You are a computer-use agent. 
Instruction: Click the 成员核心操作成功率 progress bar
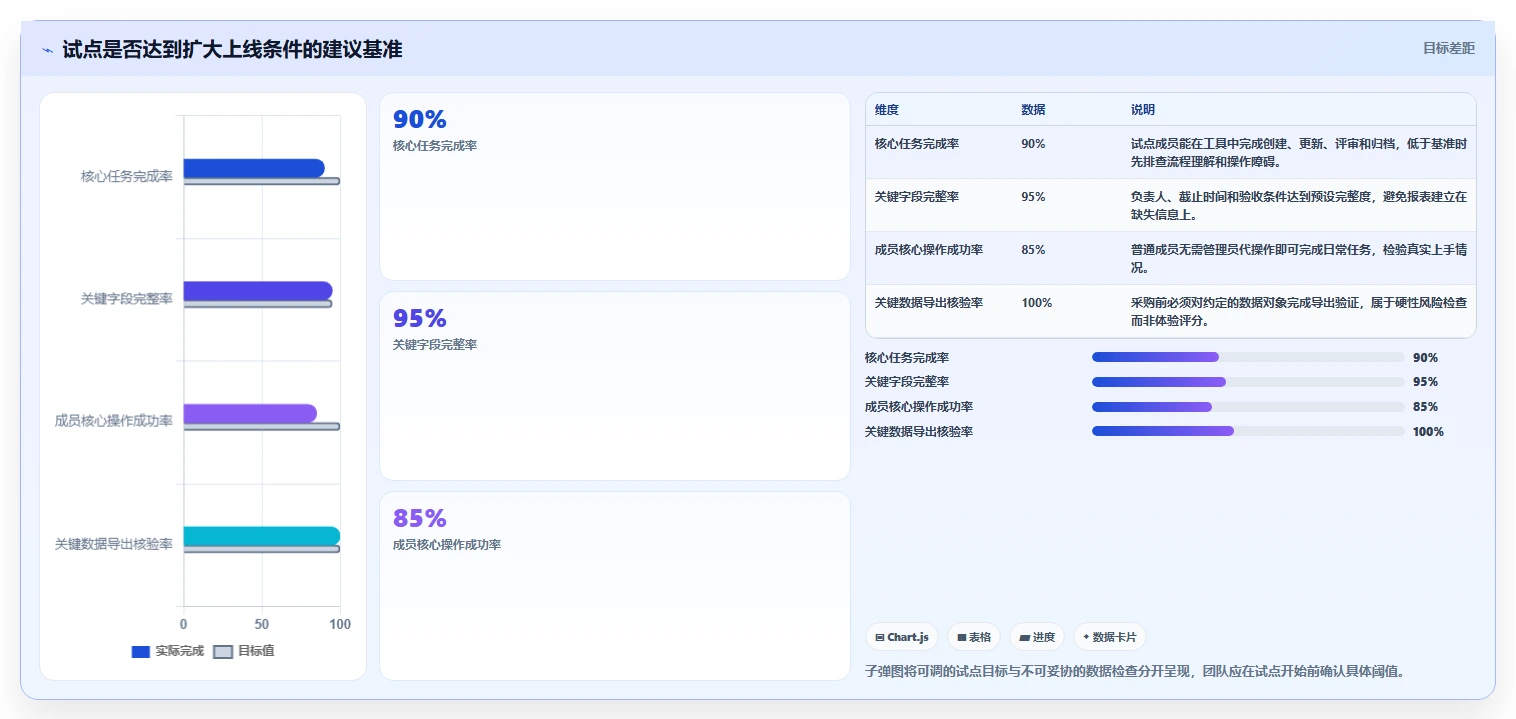coord(1248,407)
